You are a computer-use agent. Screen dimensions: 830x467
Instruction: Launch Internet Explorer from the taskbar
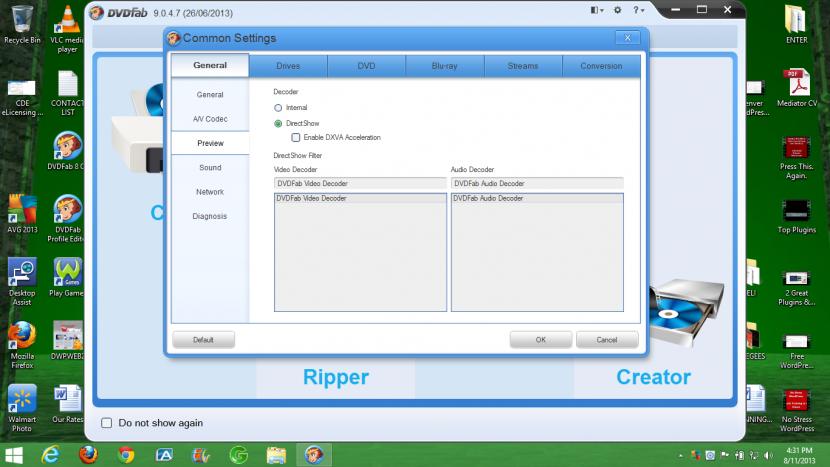click(x=50, y=455)
